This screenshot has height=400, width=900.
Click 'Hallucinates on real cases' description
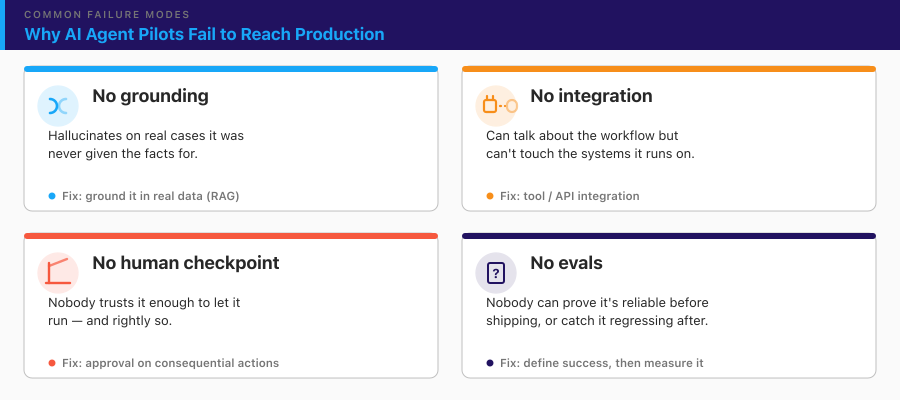(146, 145)
